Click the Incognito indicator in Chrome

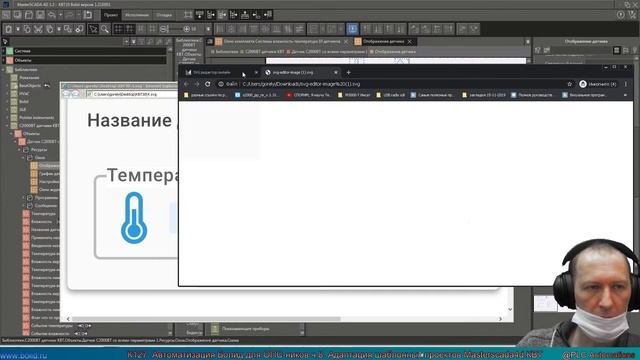598,84
